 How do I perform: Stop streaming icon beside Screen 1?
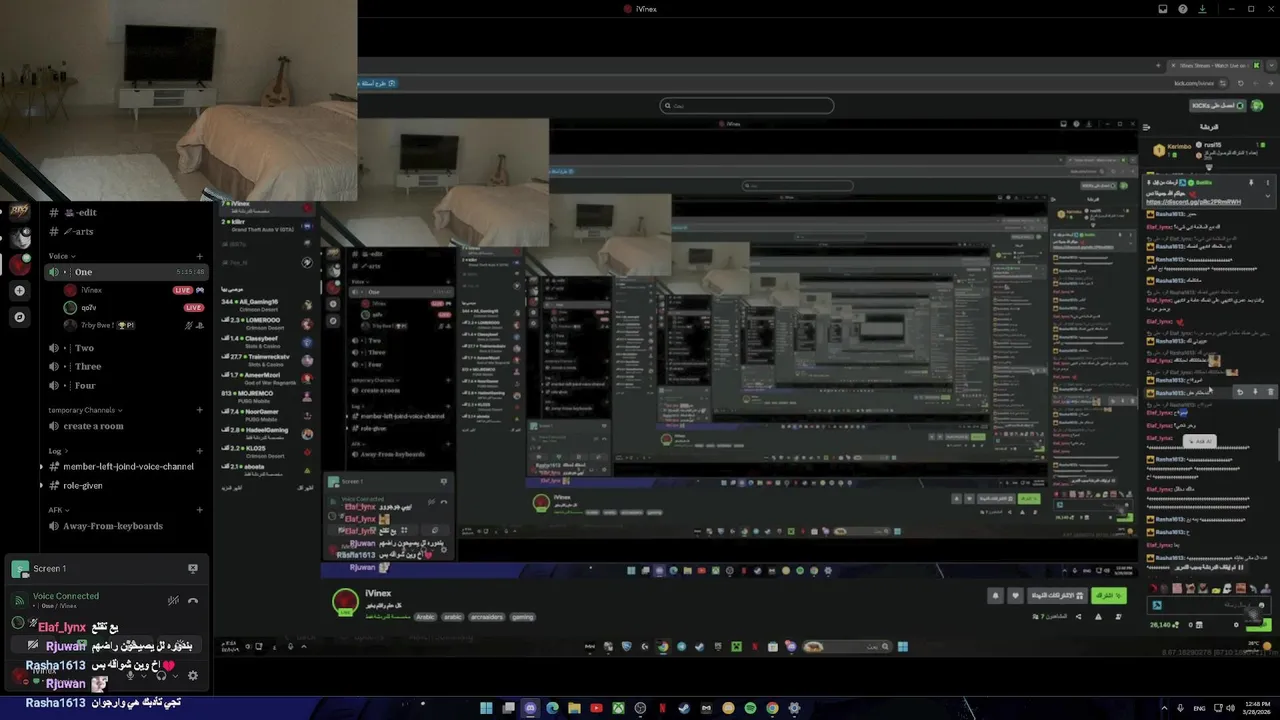[x=193, y=569]
